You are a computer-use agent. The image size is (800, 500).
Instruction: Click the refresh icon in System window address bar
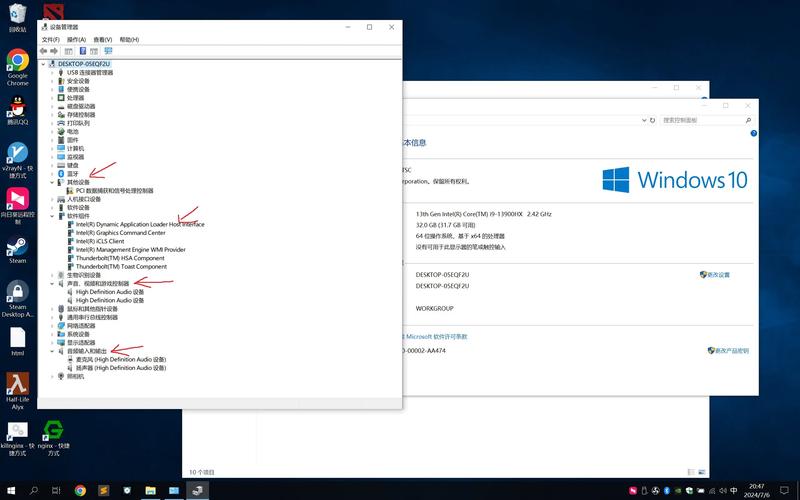[652, 120]
